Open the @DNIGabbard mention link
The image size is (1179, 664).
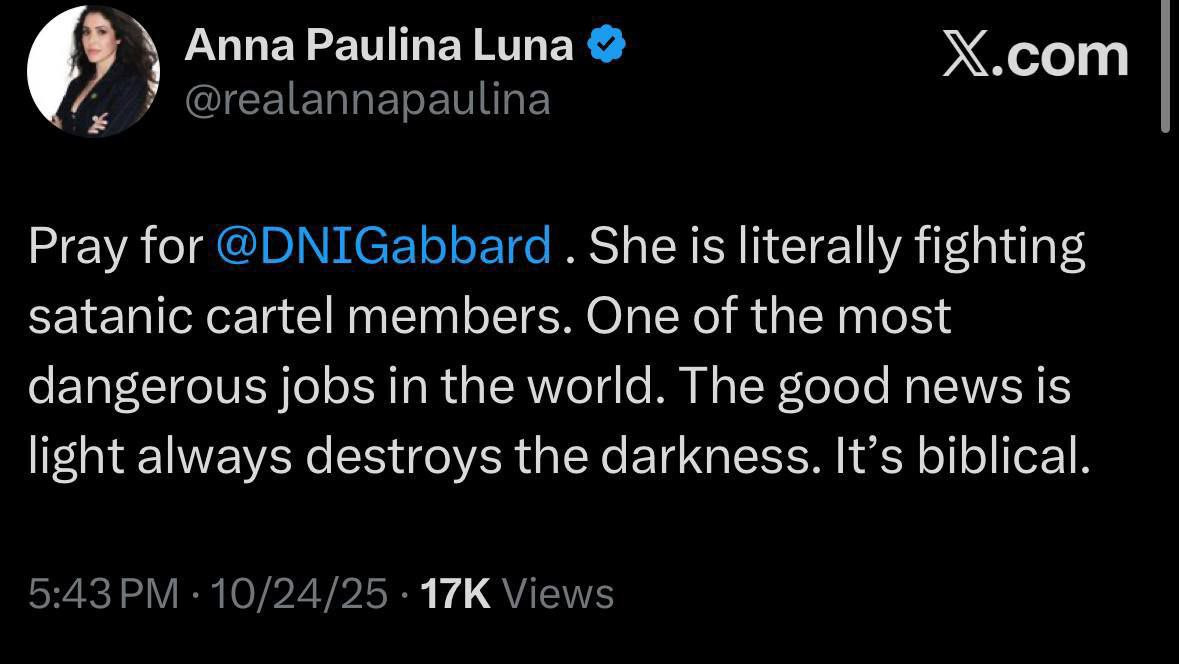pyautogui.click(x=383, y=247)
